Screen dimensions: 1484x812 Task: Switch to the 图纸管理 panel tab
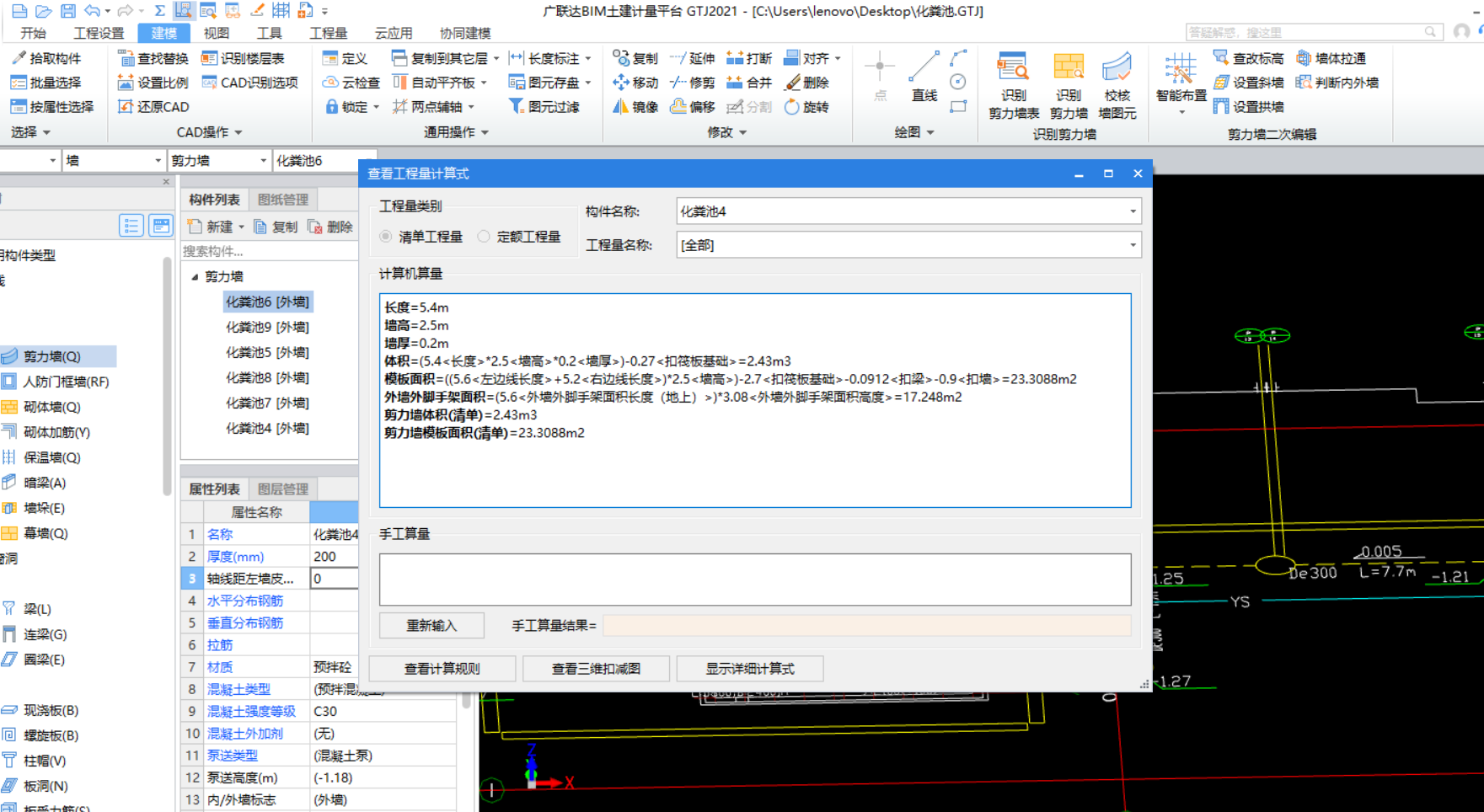tap(283, 200)
